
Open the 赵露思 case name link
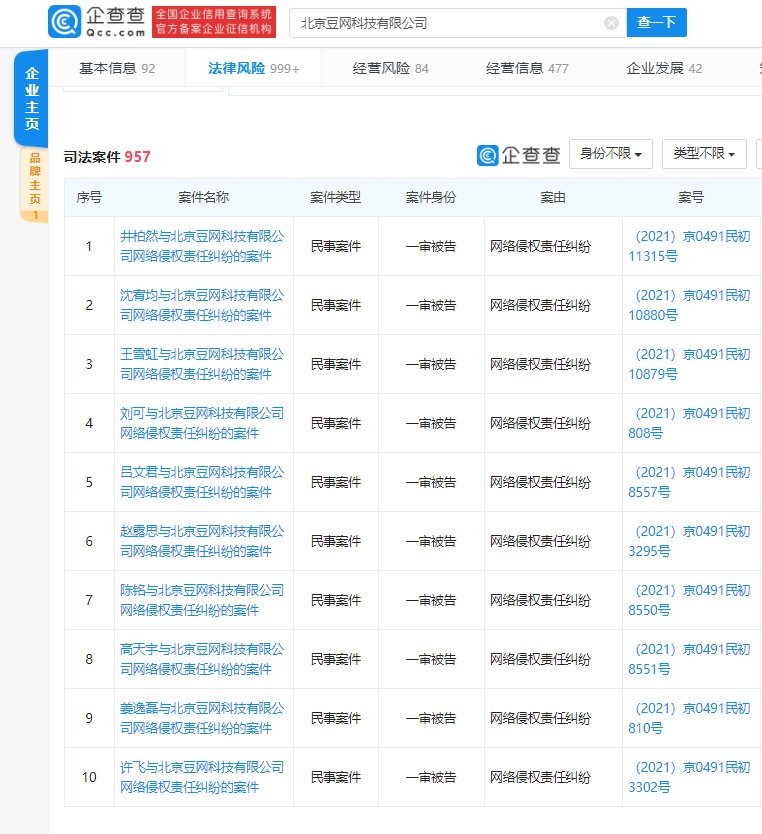[x=203, y=541]
